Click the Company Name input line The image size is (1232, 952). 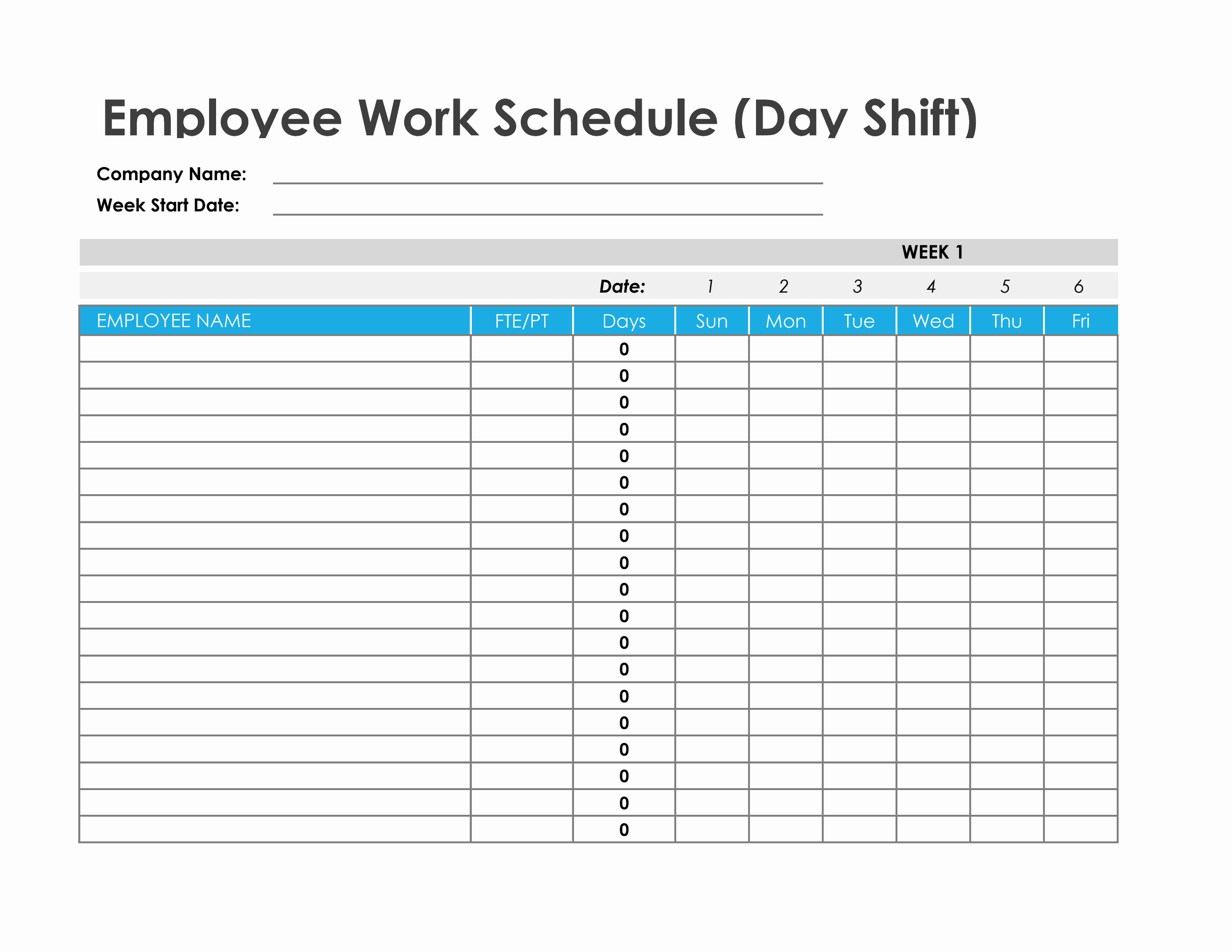(548, 175)
